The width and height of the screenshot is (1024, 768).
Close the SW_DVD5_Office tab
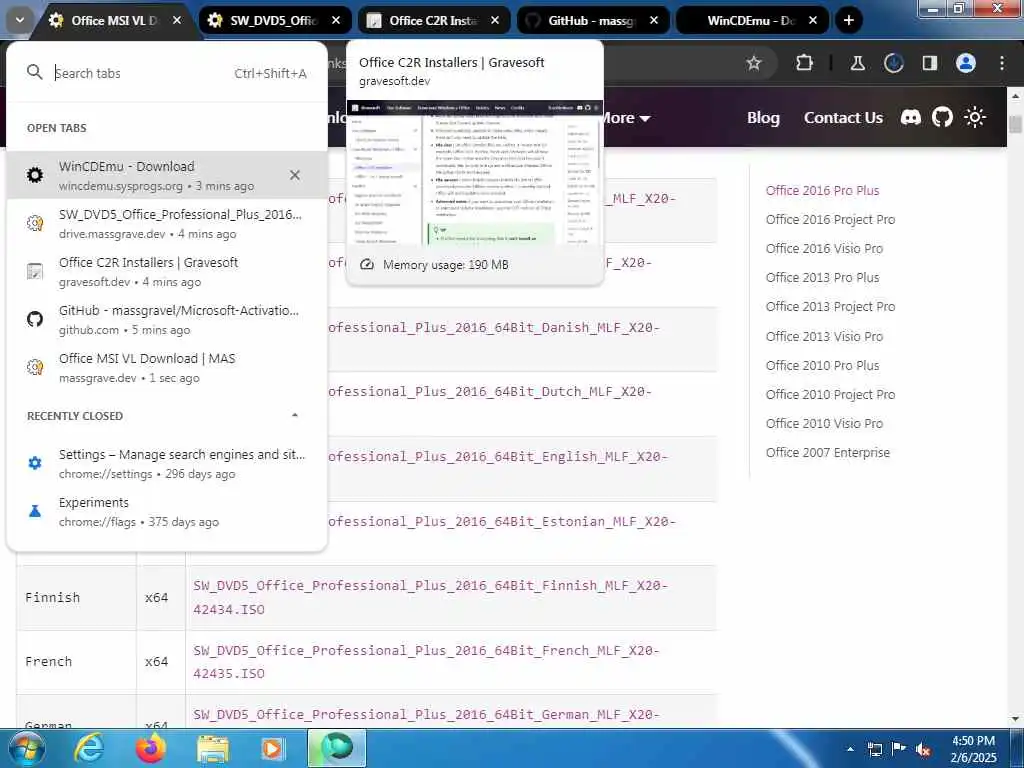336,20
